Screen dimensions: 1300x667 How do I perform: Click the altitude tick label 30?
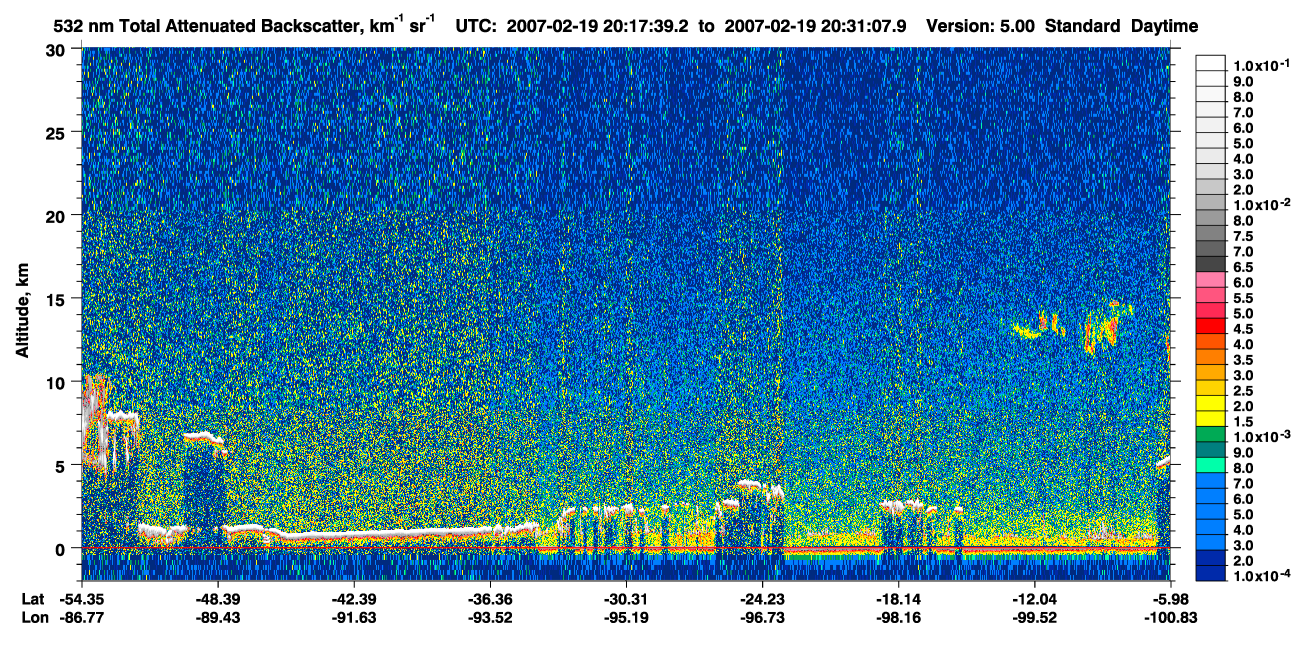[57, 50]
